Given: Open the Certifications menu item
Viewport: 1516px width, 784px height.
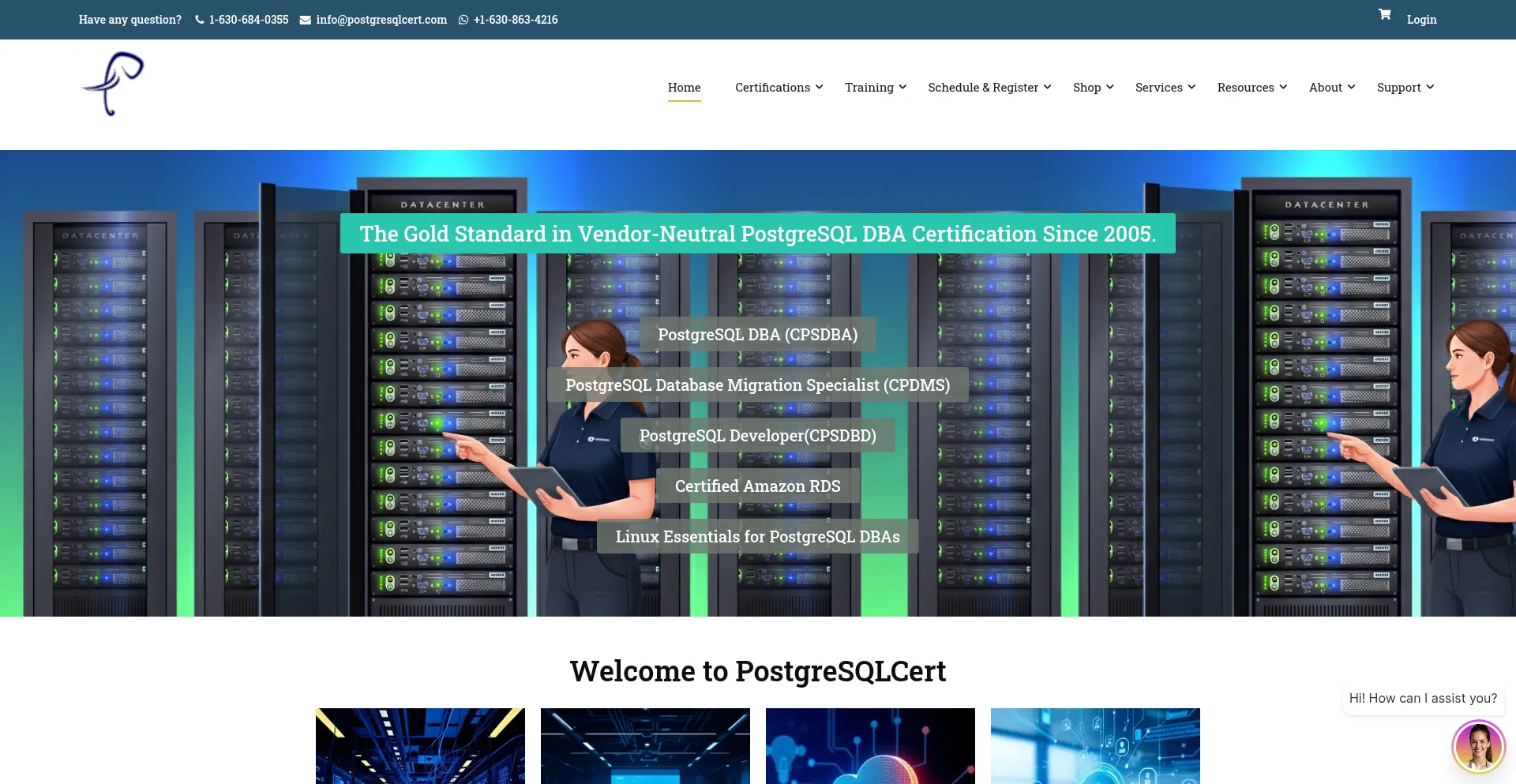Looking at the screenshot, I should point(772,88).
